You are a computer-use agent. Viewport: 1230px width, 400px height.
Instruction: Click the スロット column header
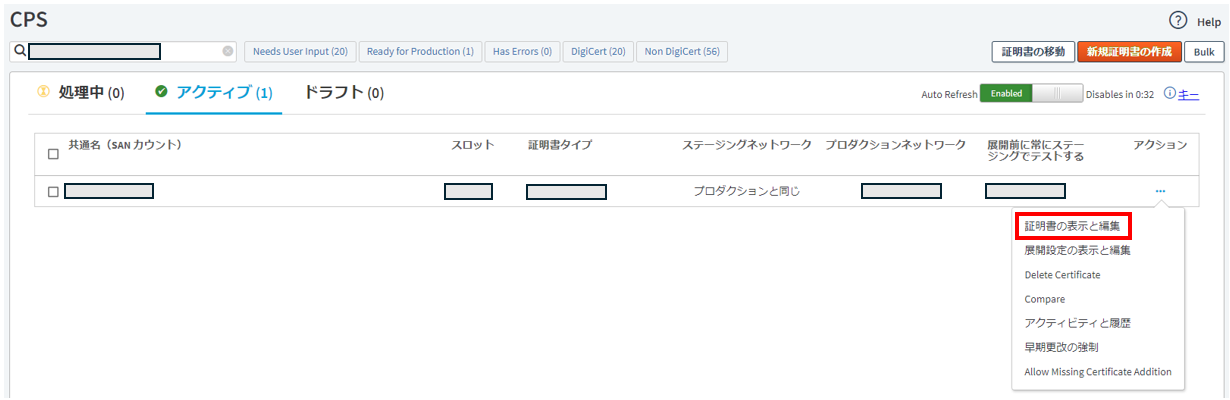[x=473, y=145]
